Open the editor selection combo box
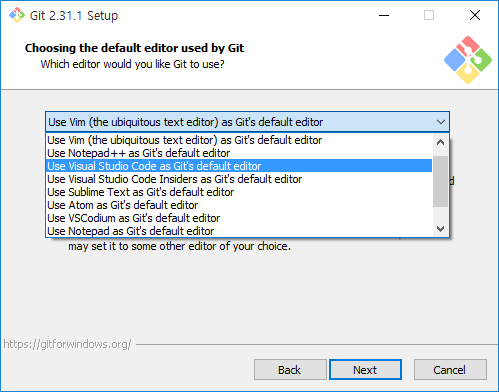The width and height of the screenshot is (499, 392). [x=247, y=122]
